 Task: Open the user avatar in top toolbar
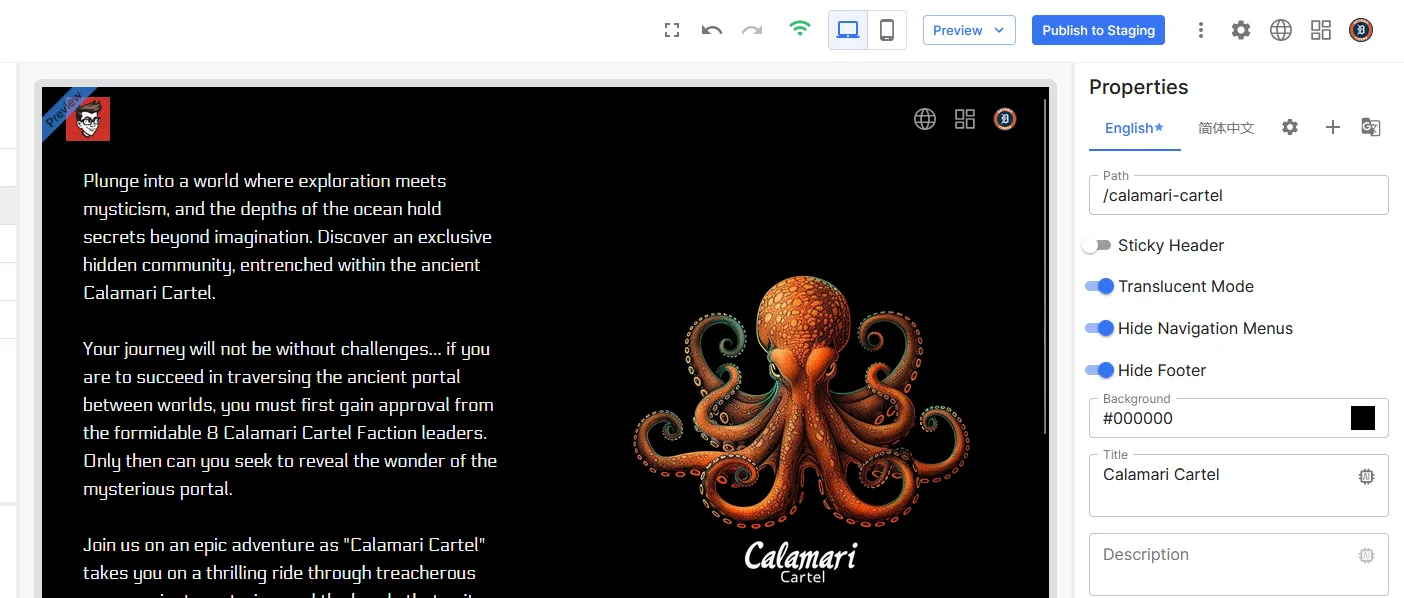[x=1361, y=30]
